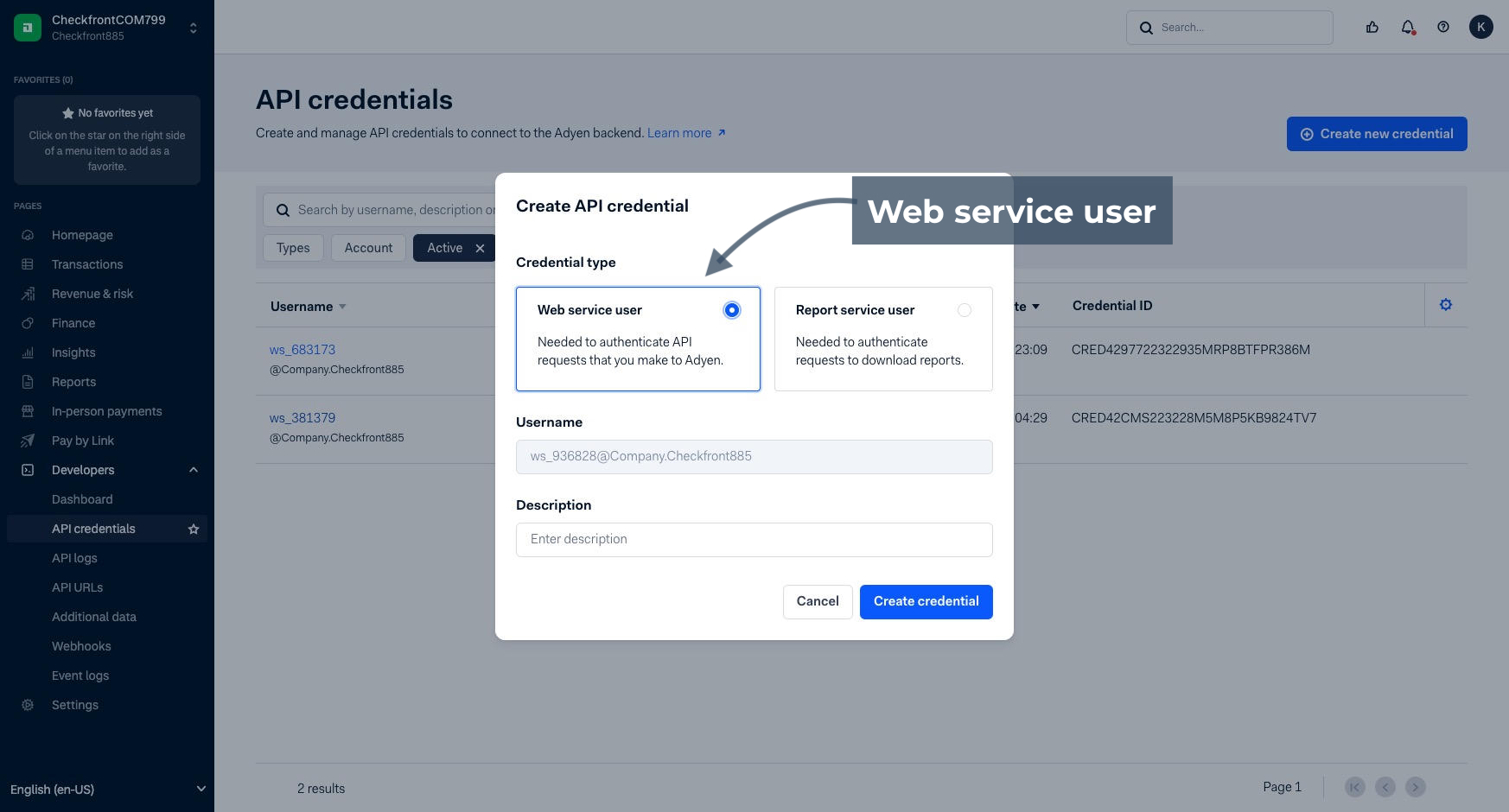Click the credentials search box
1509x812 pixels.
point(380,210)
